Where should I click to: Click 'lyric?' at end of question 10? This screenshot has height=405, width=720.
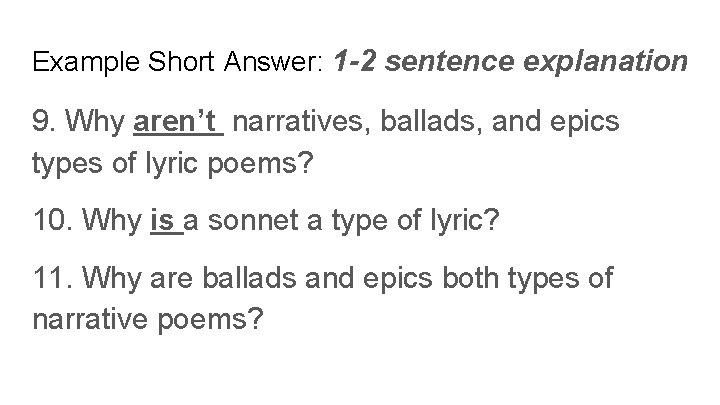click(x=464, y=221)
